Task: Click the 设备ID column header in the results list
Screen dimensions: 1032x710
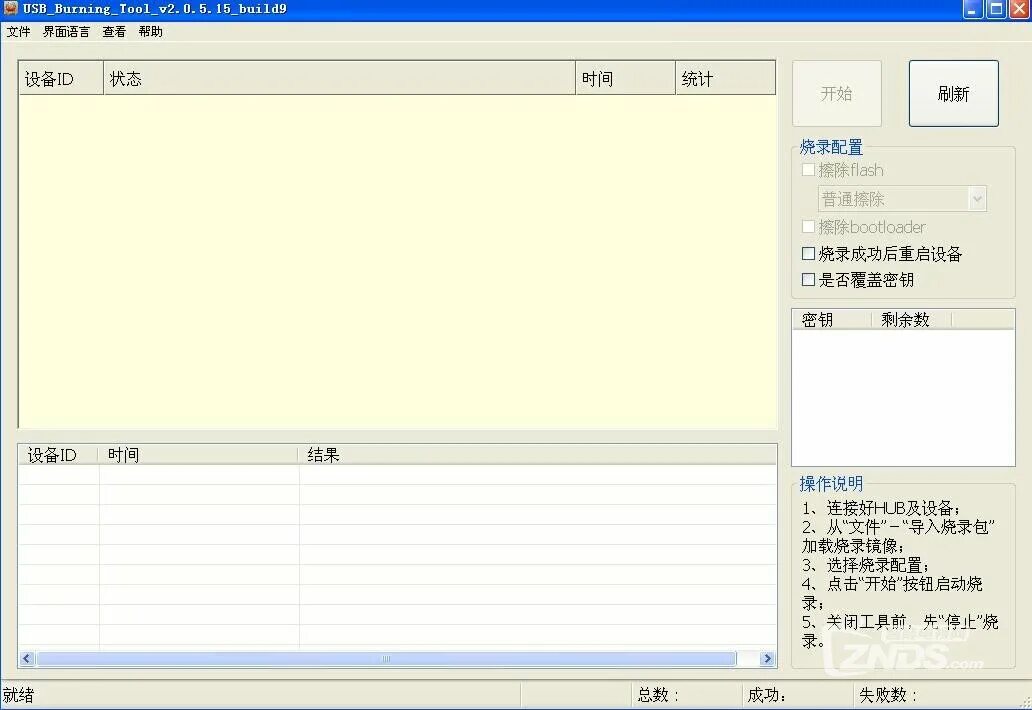Action: [59, 455]
